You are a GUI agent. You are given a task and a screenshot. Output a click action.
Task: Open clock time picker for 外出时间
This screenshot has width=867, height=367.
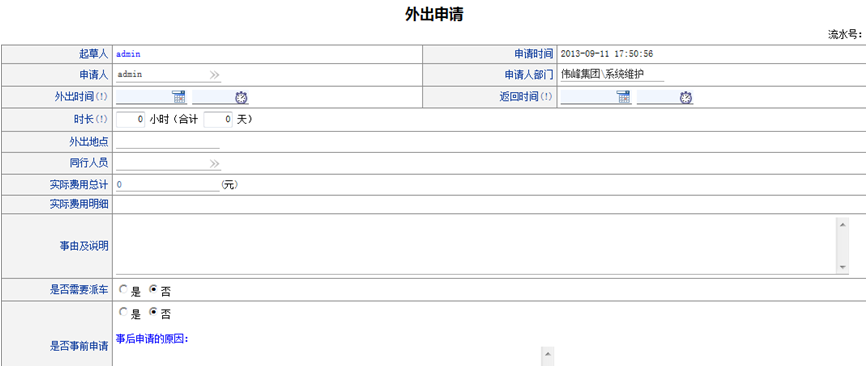242,98
